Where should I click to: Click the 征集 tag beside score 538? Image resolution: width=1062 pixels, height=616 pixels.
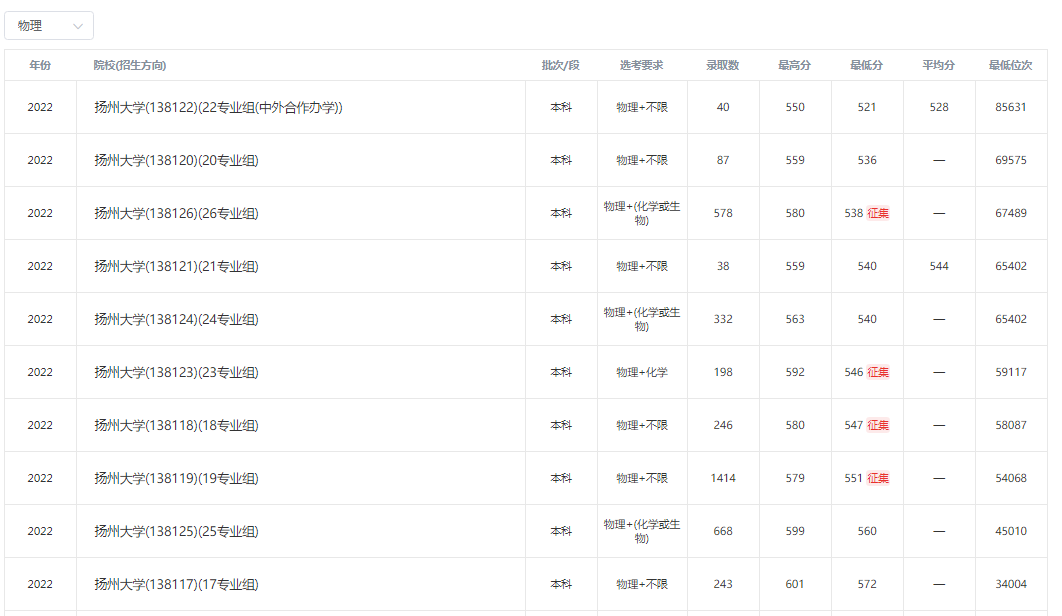click(x=878, y=213)
